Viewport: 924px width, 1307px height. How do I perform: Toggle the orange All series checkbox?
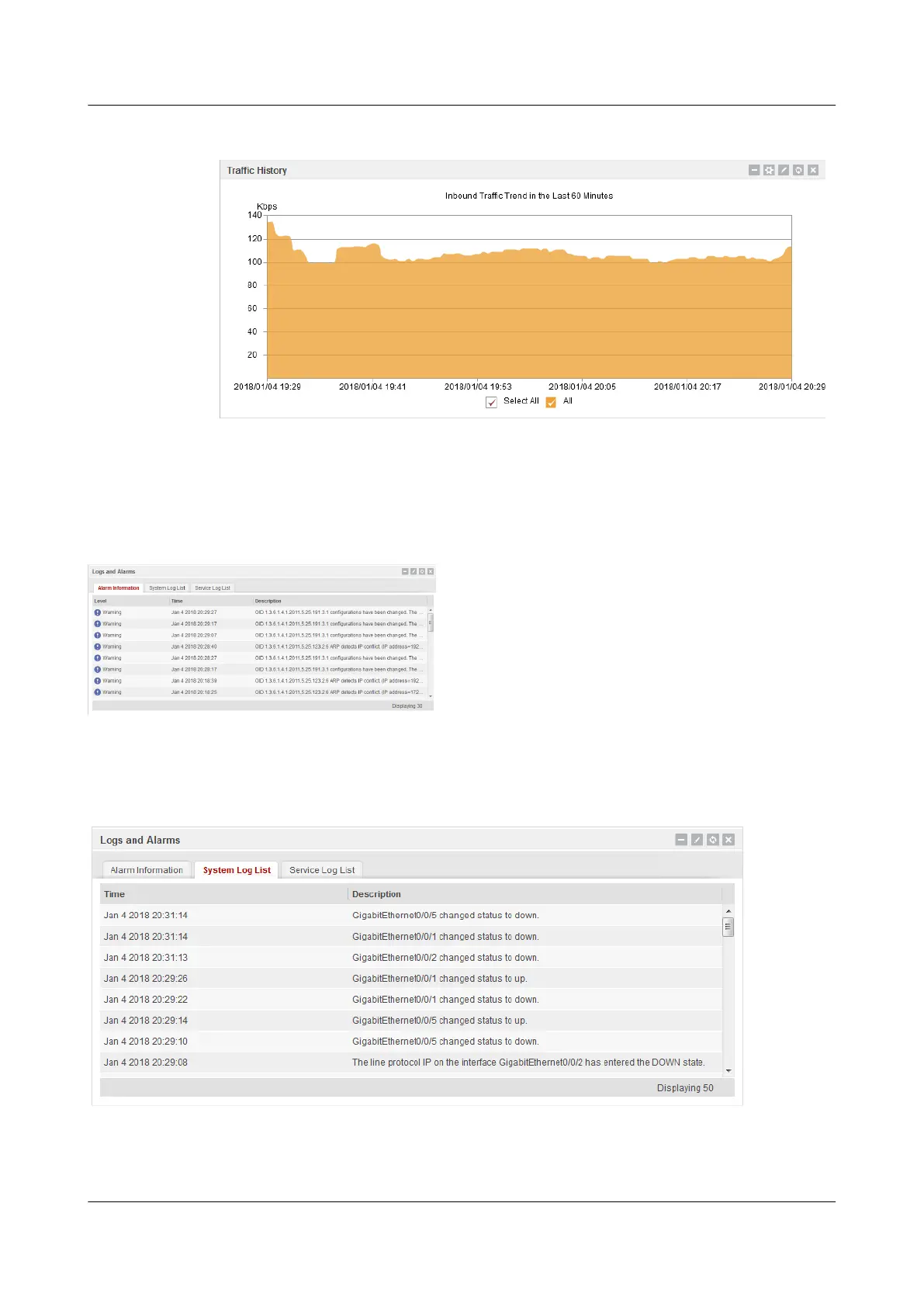tap(551, 402)
